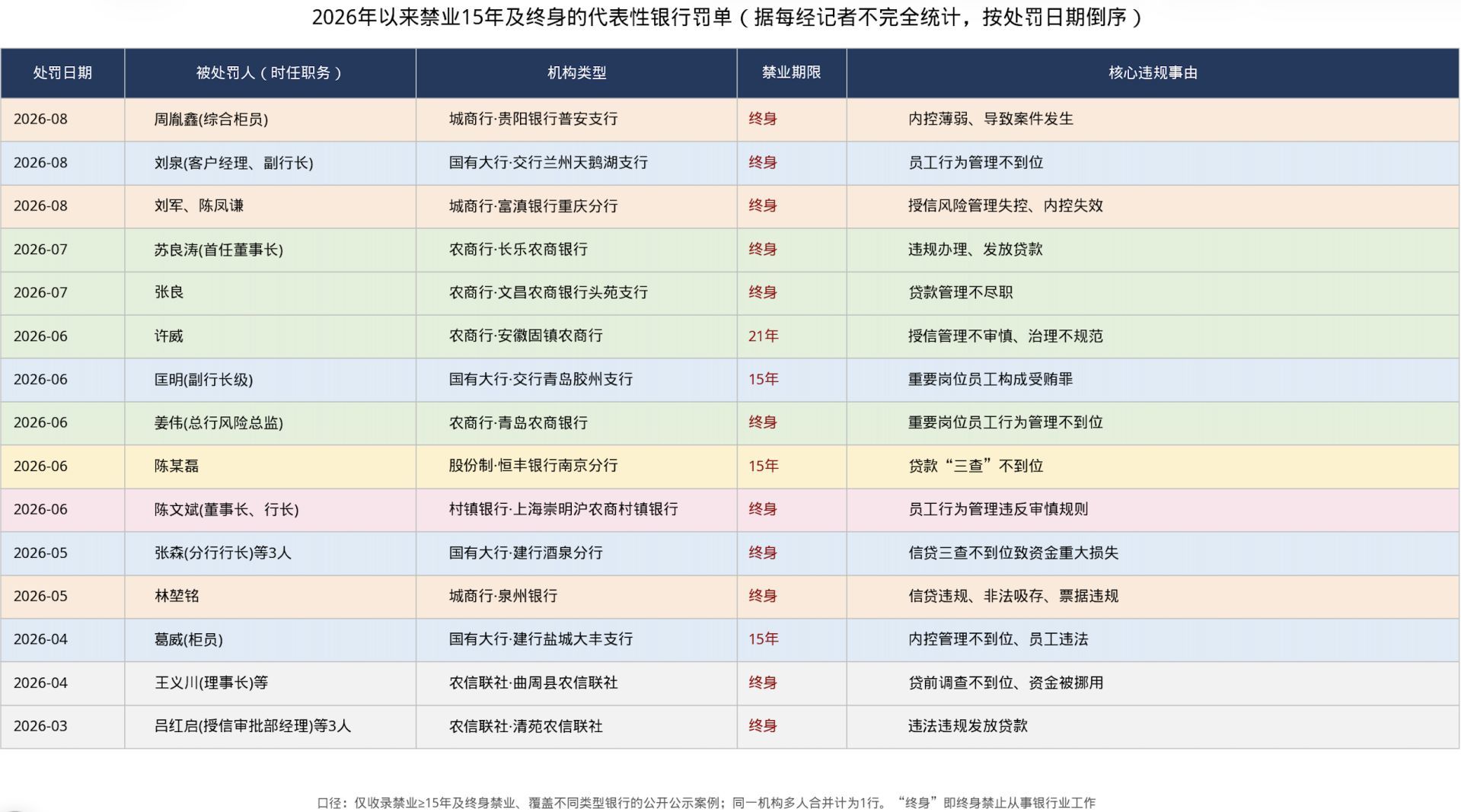
Task: Click 农信联社·清苑农信联社
Action: coord(525,726)
